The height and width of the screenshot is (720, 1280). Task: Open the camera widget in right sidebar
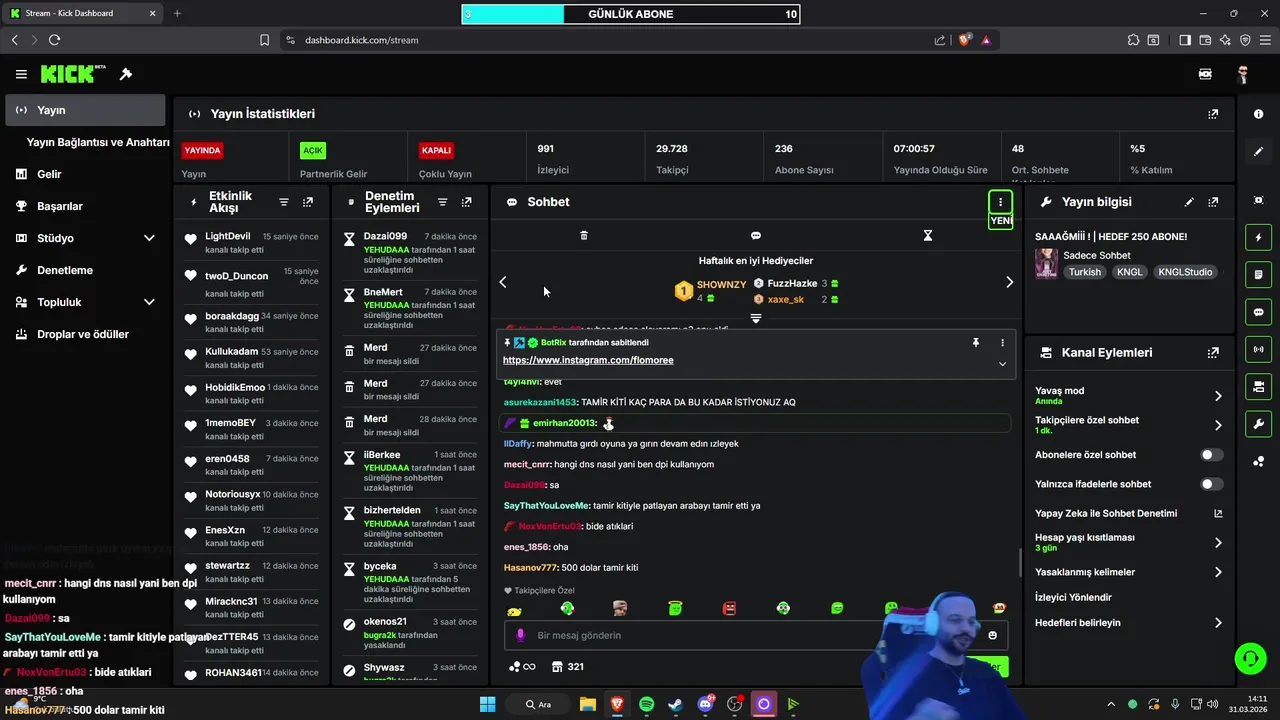(1258, 386)
